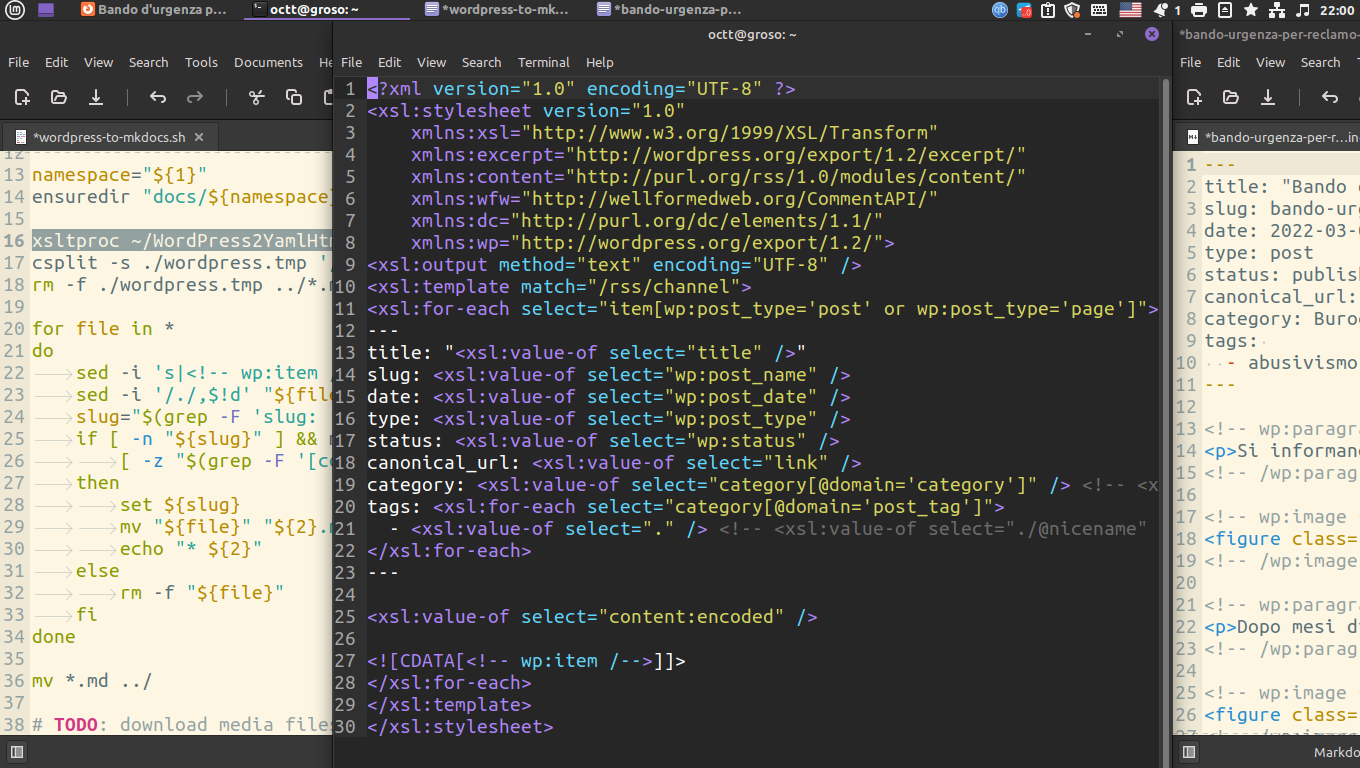Click line 9 'xsl:output method' in terminal
Screen dimensions: 1360x768
614,265
